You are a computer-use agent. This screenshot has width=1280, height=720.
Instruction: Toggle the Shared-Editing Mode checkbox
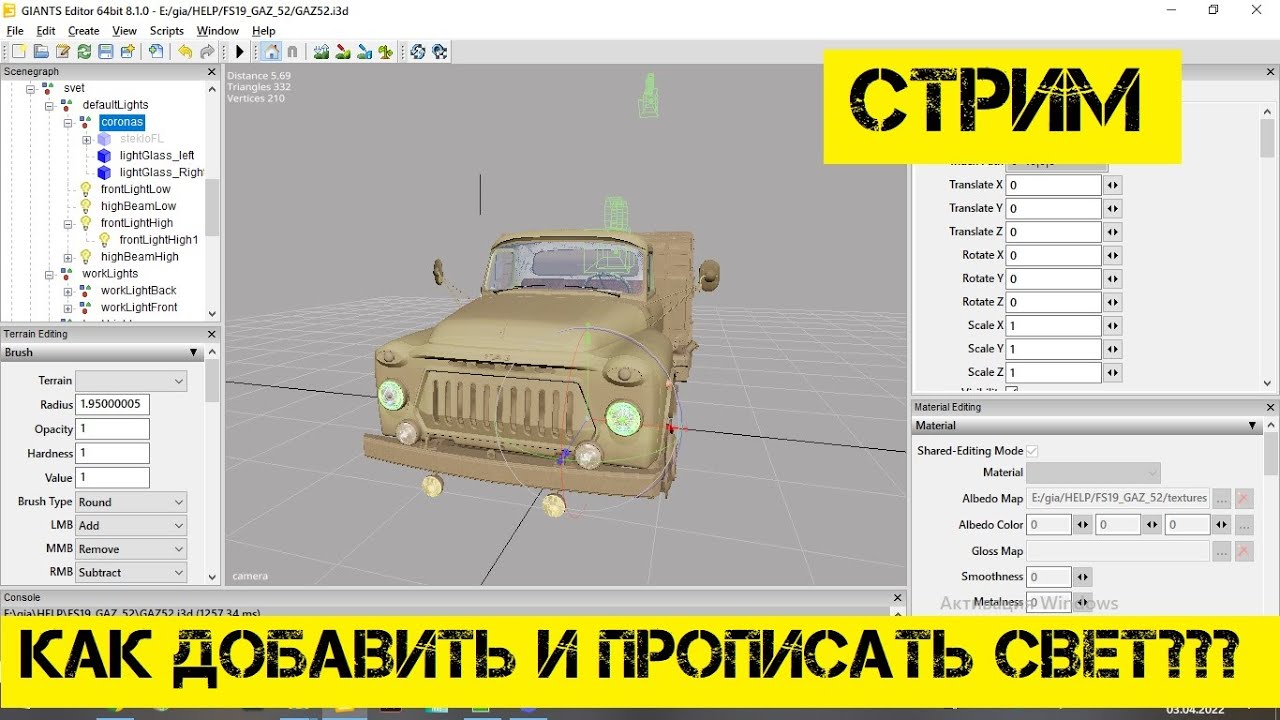click(1032, 451)
